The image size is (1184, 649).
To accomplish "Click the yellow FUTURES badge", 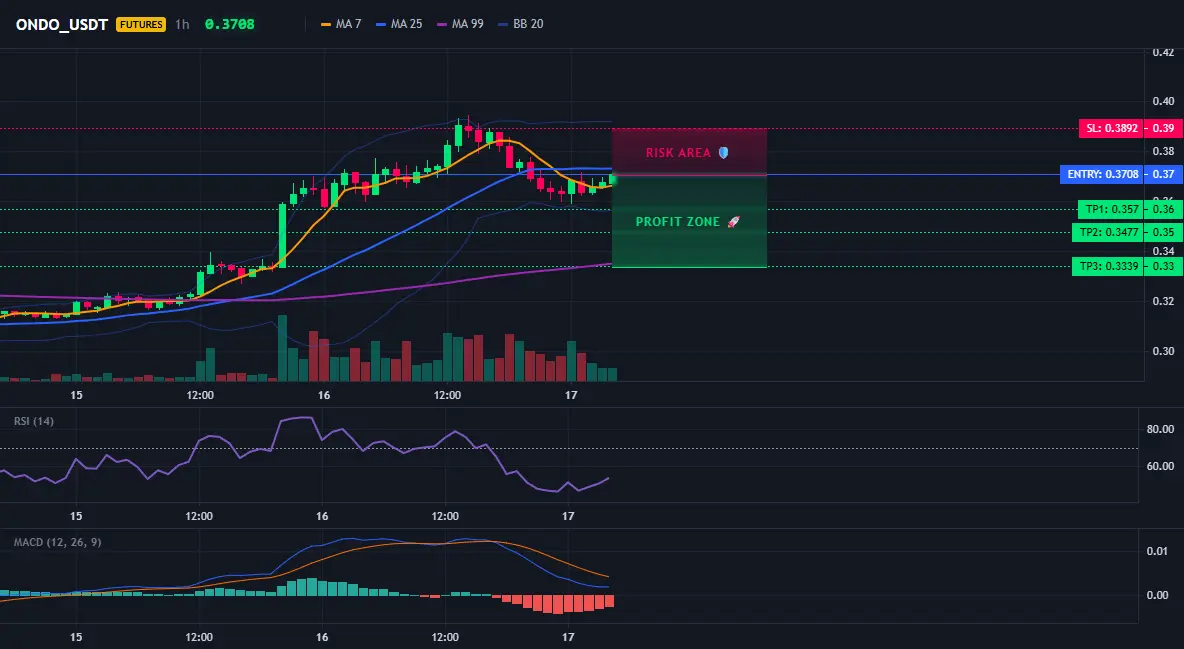I will 140,24.
